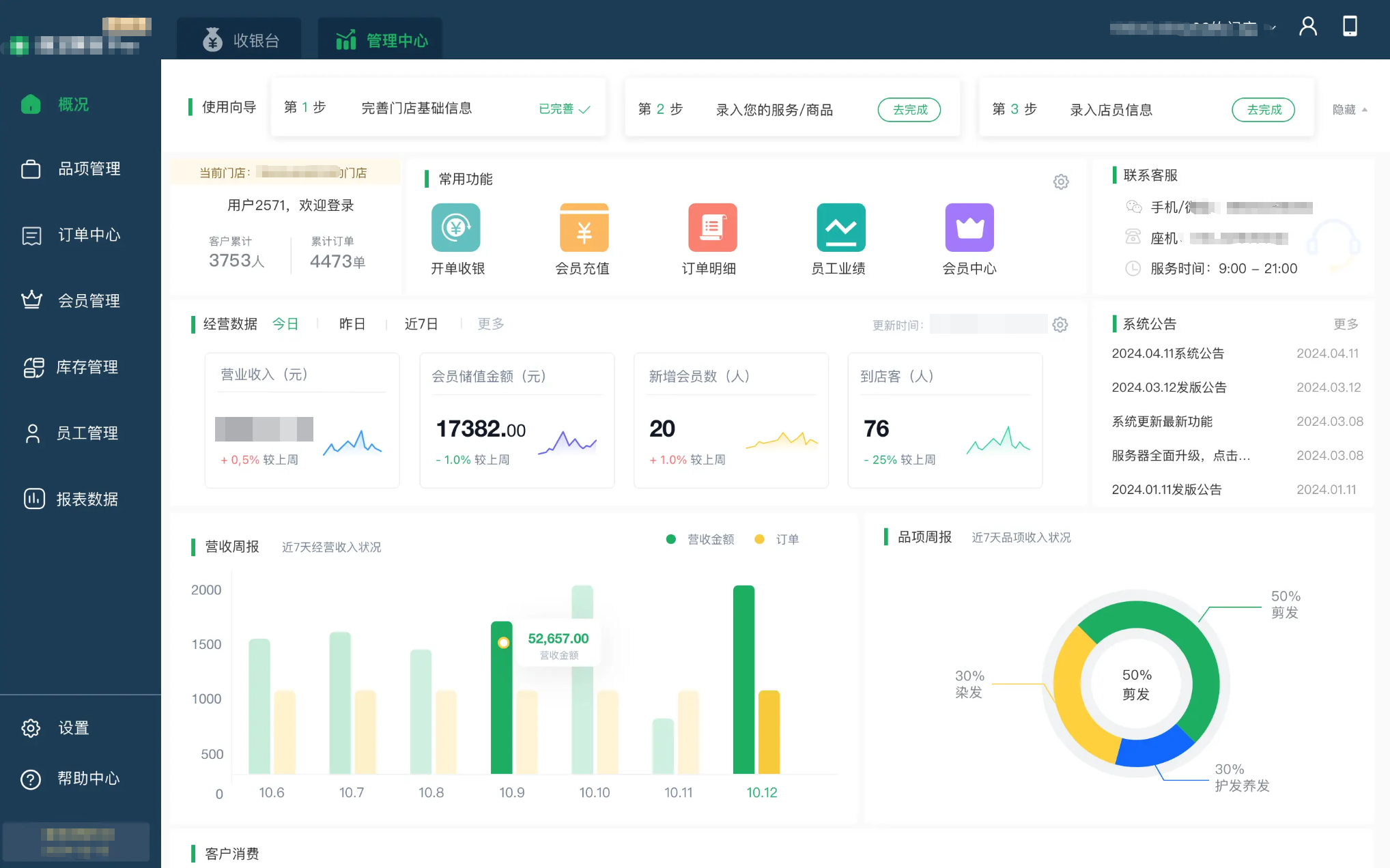Open the 开单收银 cashier icon
Viewport: 1390px width, 868px height.
[455, 228]
